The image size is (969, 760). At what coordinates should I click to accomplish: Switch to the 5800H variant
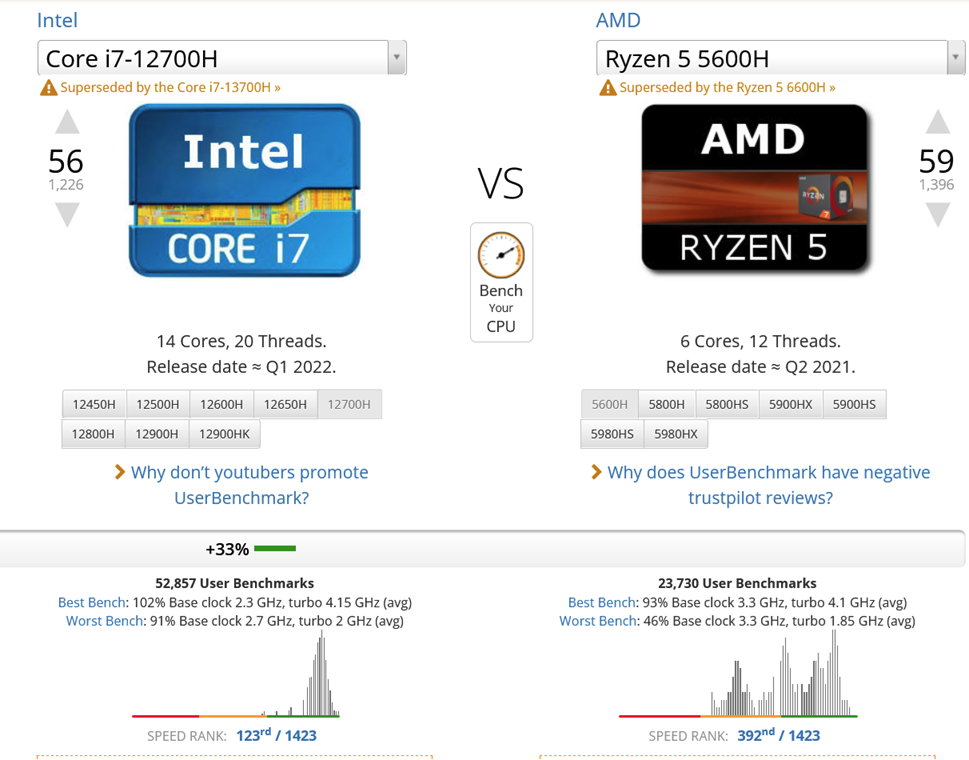(x=666, y=404)
